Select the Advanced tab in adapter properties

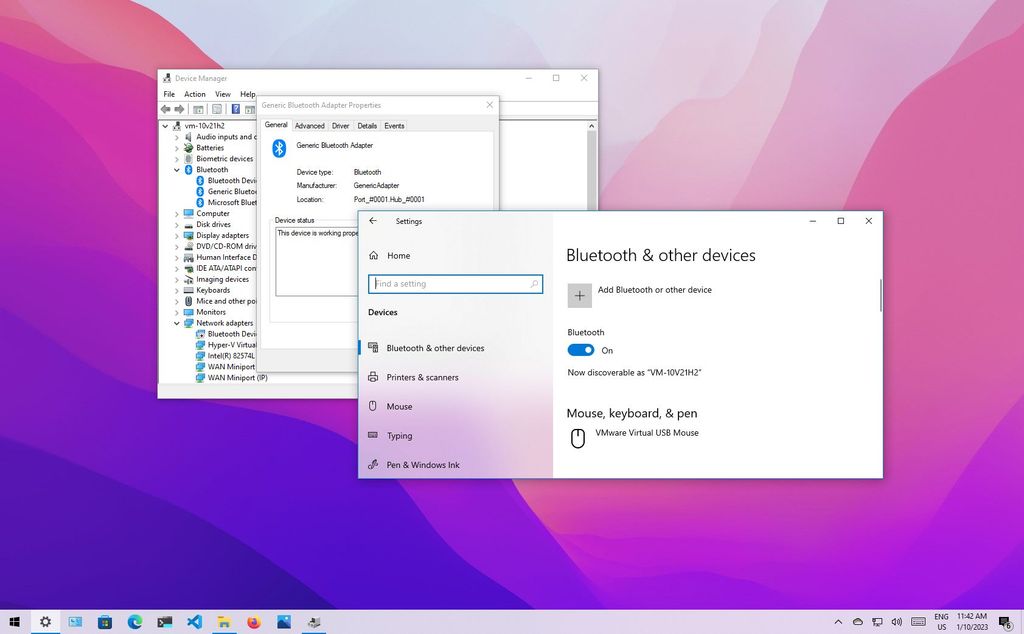[309, 125]
